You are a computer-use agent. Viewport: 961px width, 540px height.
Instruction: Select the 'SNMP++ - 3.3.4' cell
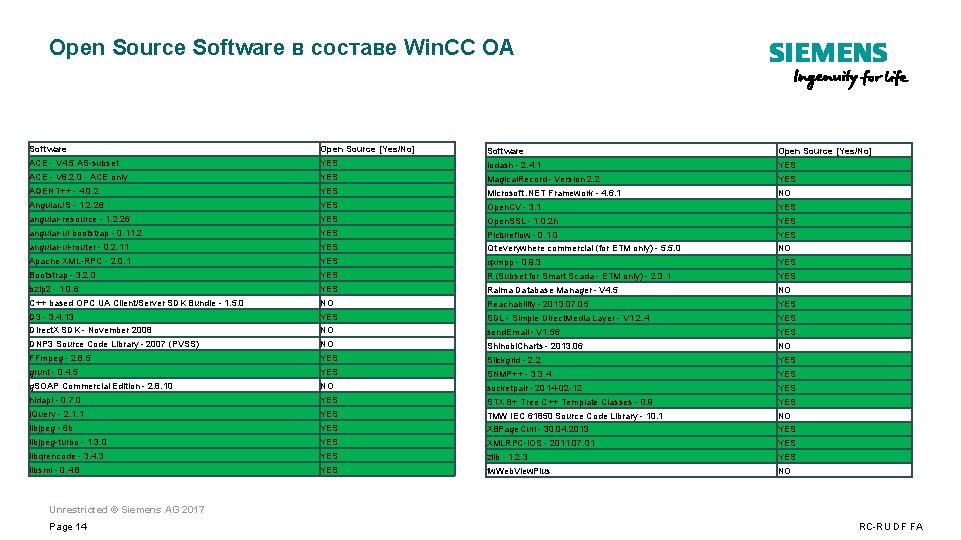(631, 374)
